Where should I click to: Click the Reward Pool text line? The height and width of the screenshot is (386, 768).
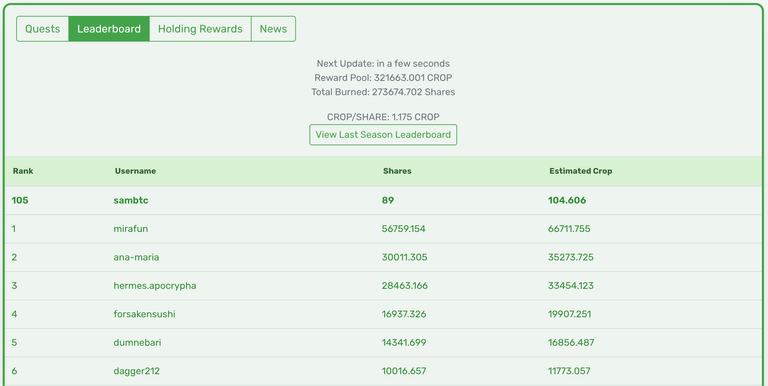tap(383, 77)
